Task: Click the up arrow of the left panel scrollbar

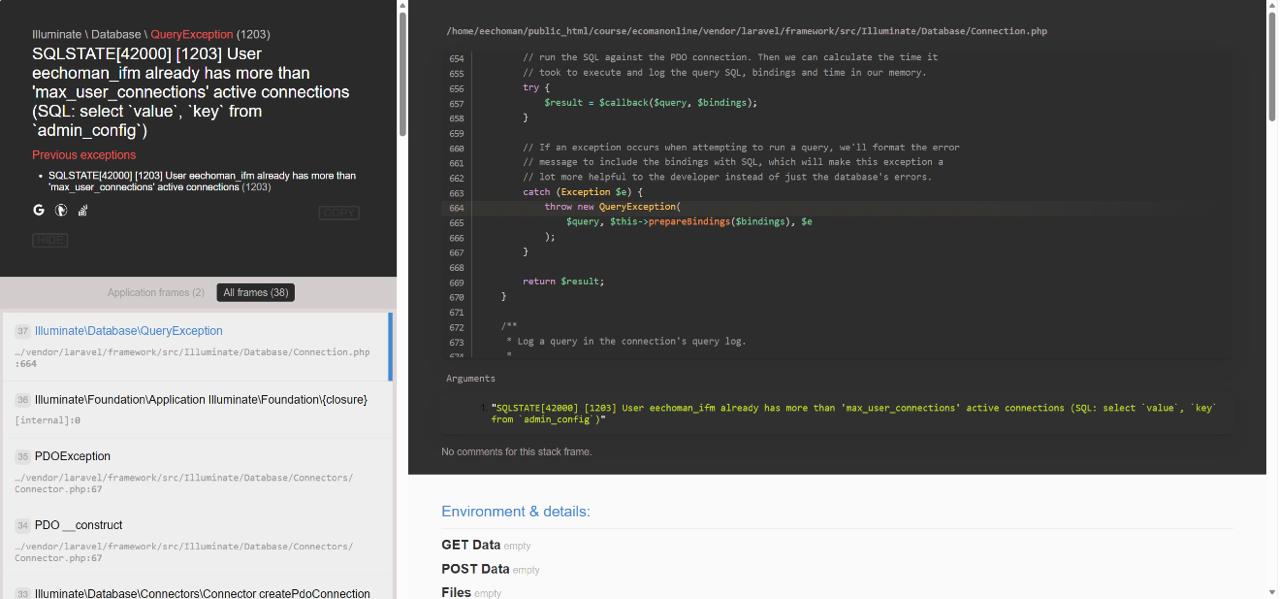Action: pyautogui.click(x=403, y=6)
